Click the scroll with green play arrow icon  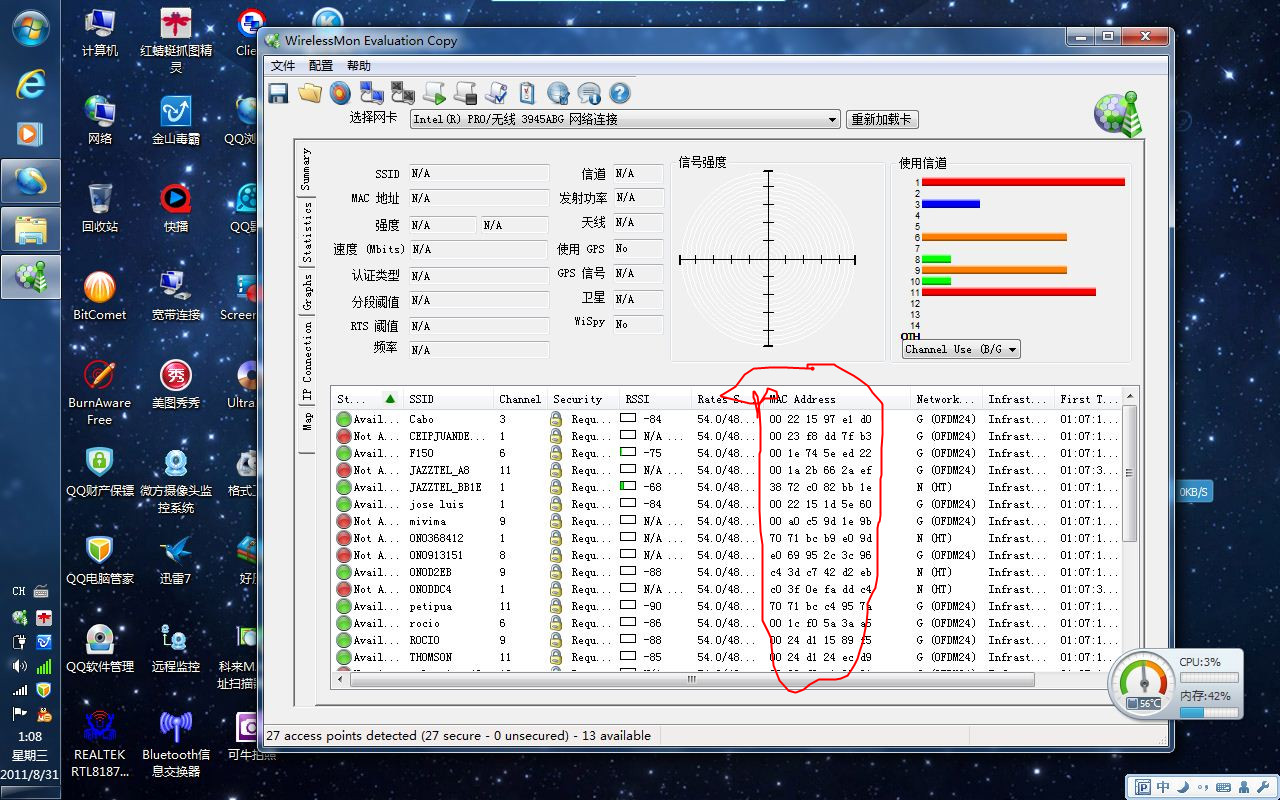434,93
